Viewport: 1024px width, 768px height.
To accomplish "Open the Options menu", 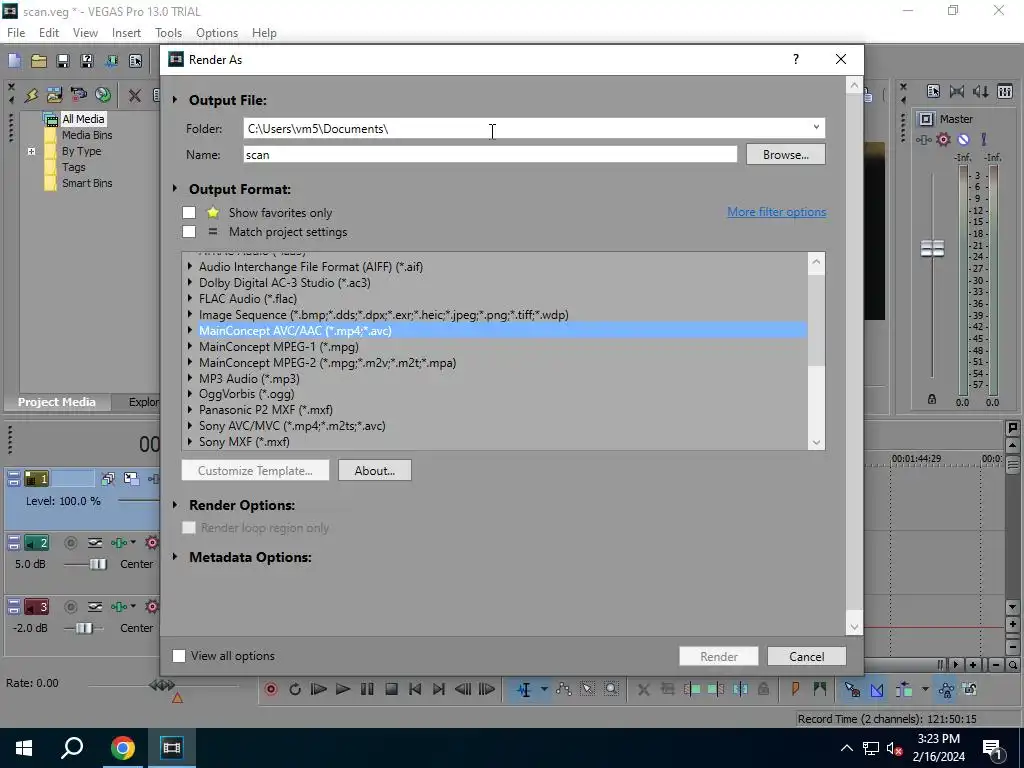I will (217, 33).
